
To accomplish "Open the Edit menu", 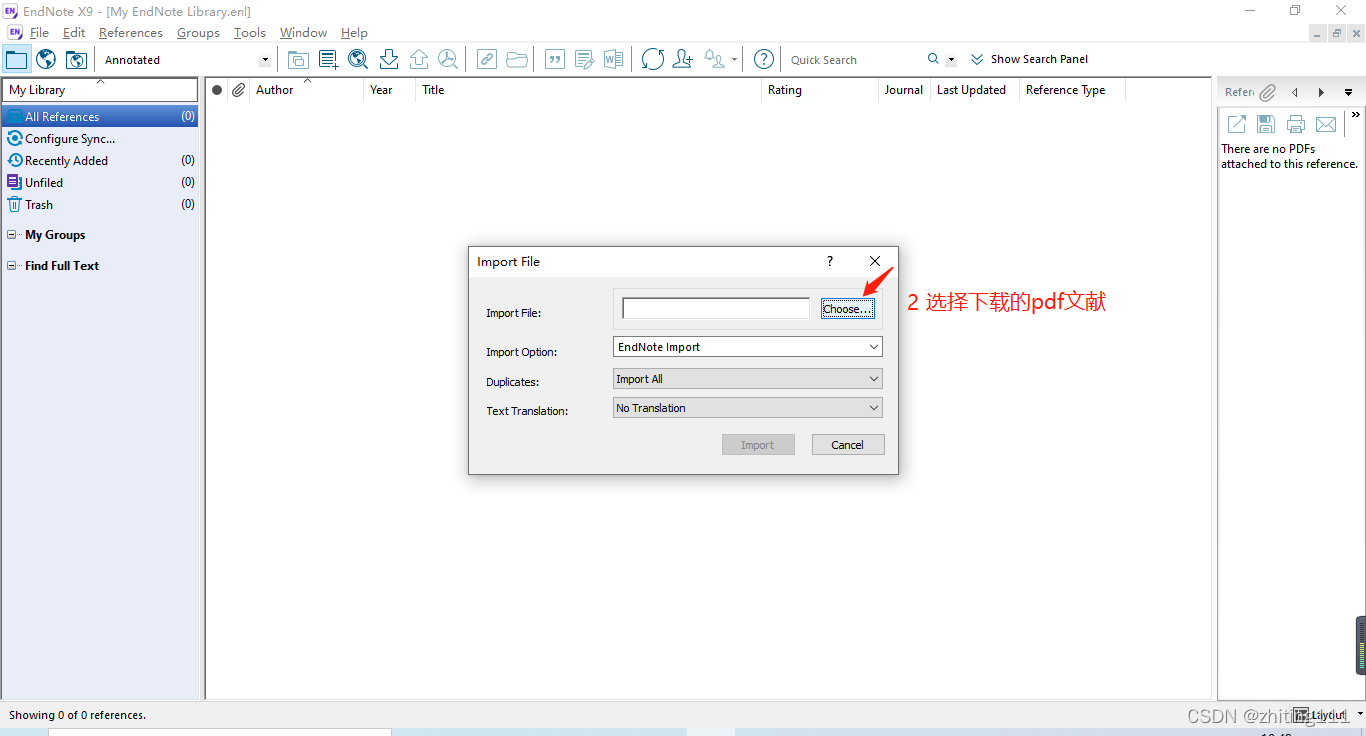I will click(x=74, y=33).
